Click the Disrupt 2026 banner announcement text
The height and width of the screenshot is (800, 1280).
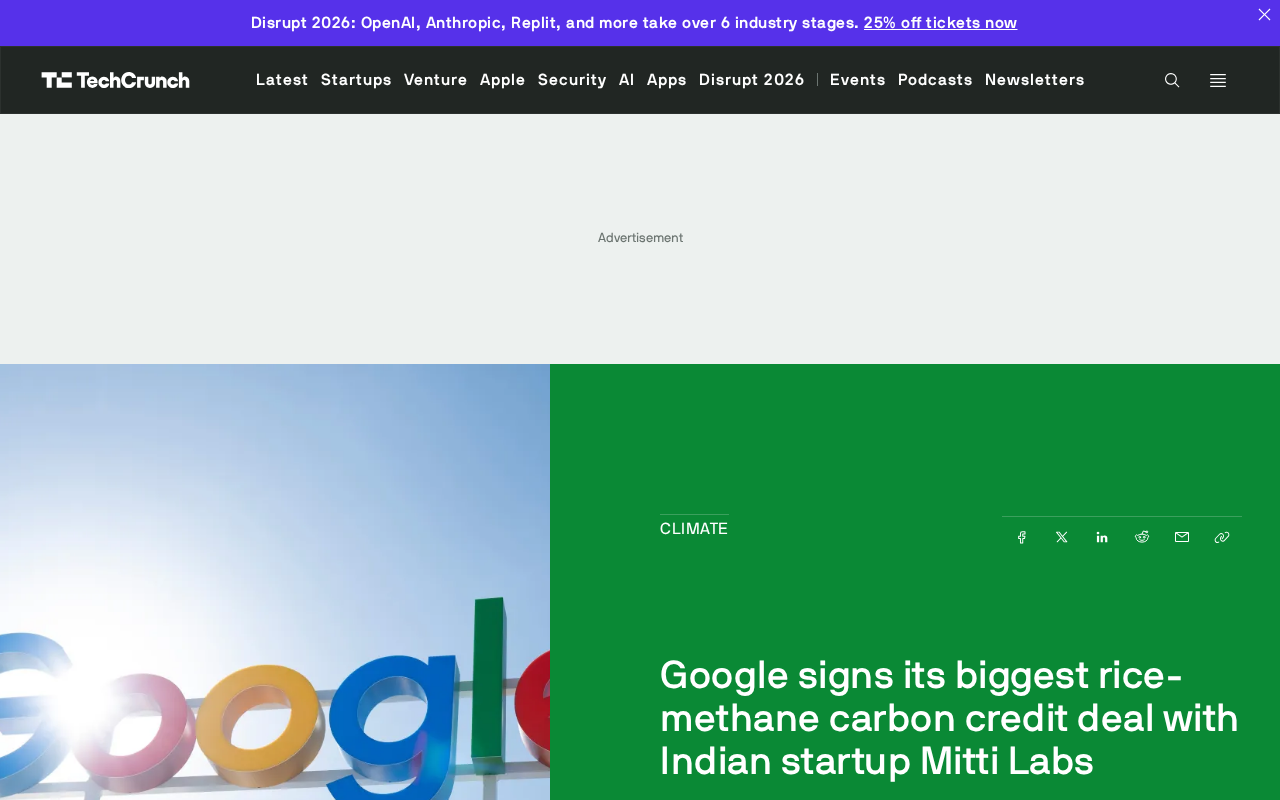click(555, 23)
